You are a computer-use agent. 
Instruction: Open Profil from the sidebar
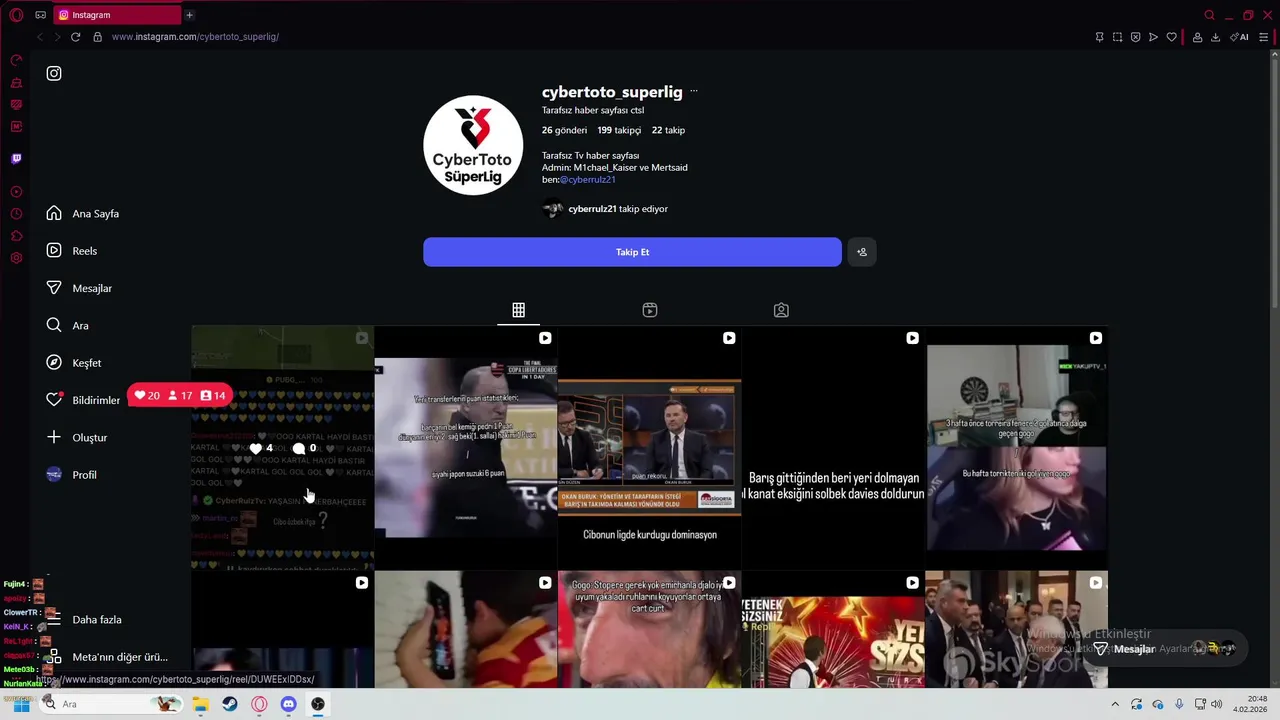point(71,475)
